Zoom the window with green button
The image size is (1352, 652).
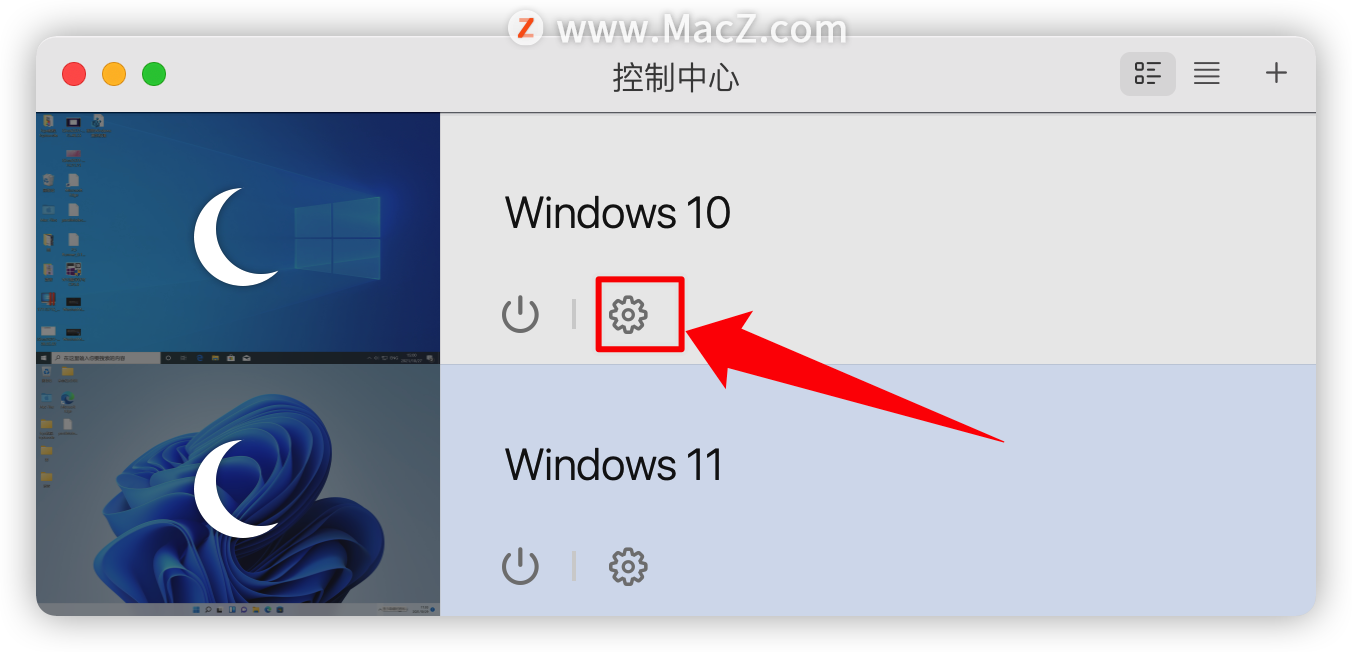point(154,74)
